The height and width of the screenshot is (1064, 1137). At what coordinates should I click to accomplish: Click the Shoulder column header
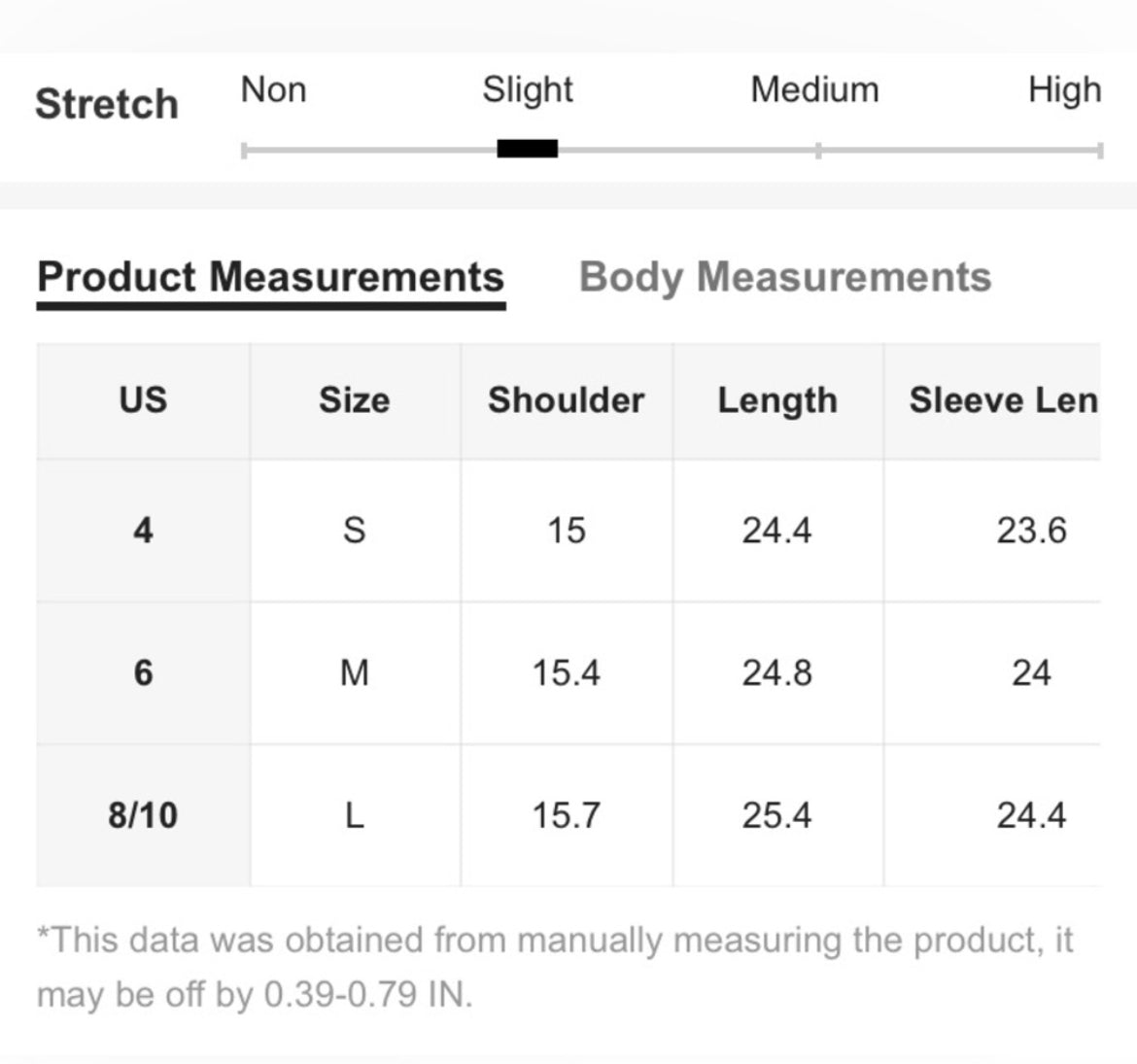coord(567,400)
